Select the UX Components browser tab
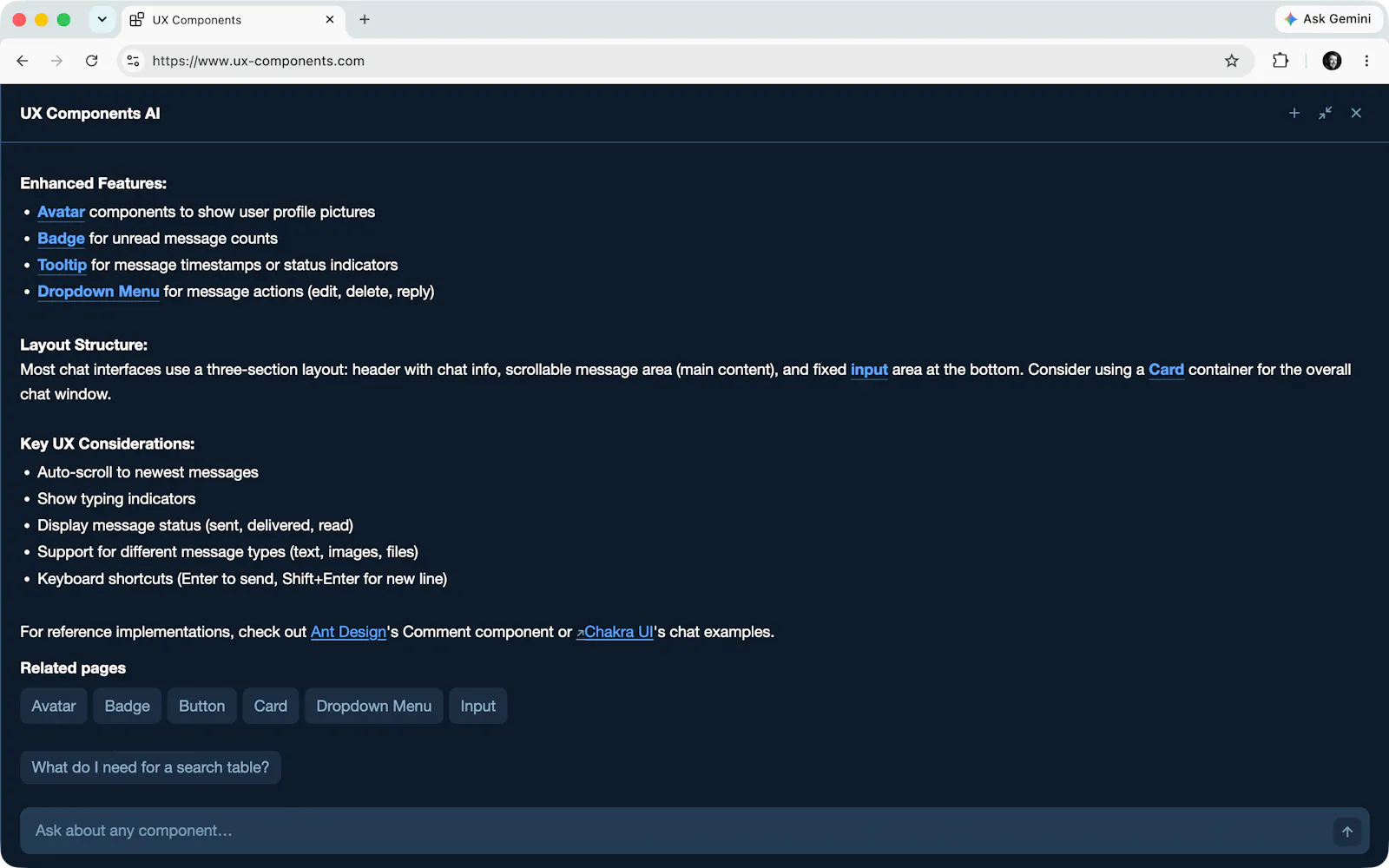The width and height of the screenshot is (1389, 868). [x=232, y=20]
